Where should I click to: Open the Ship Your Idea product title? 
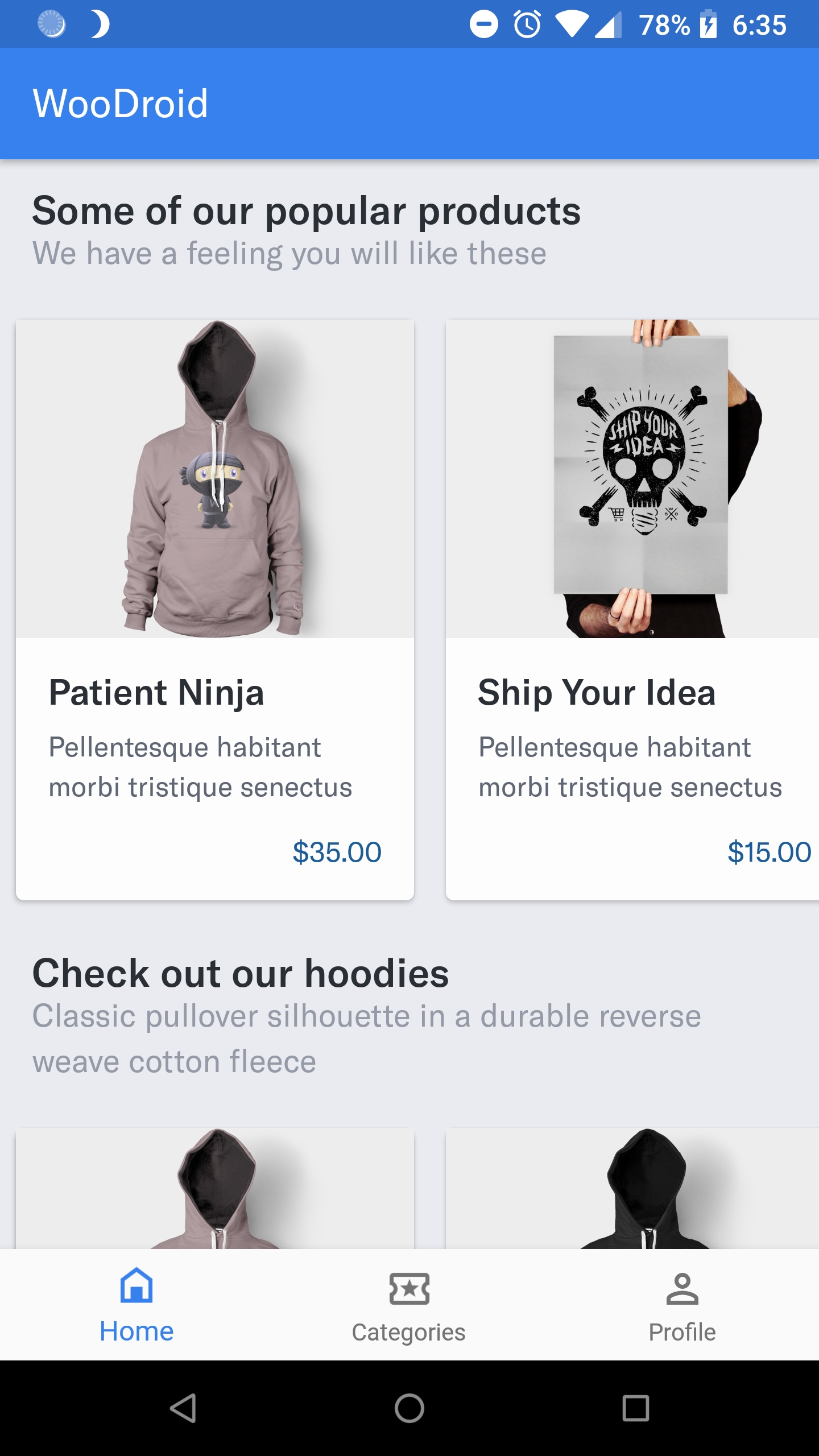pos(597,693)
